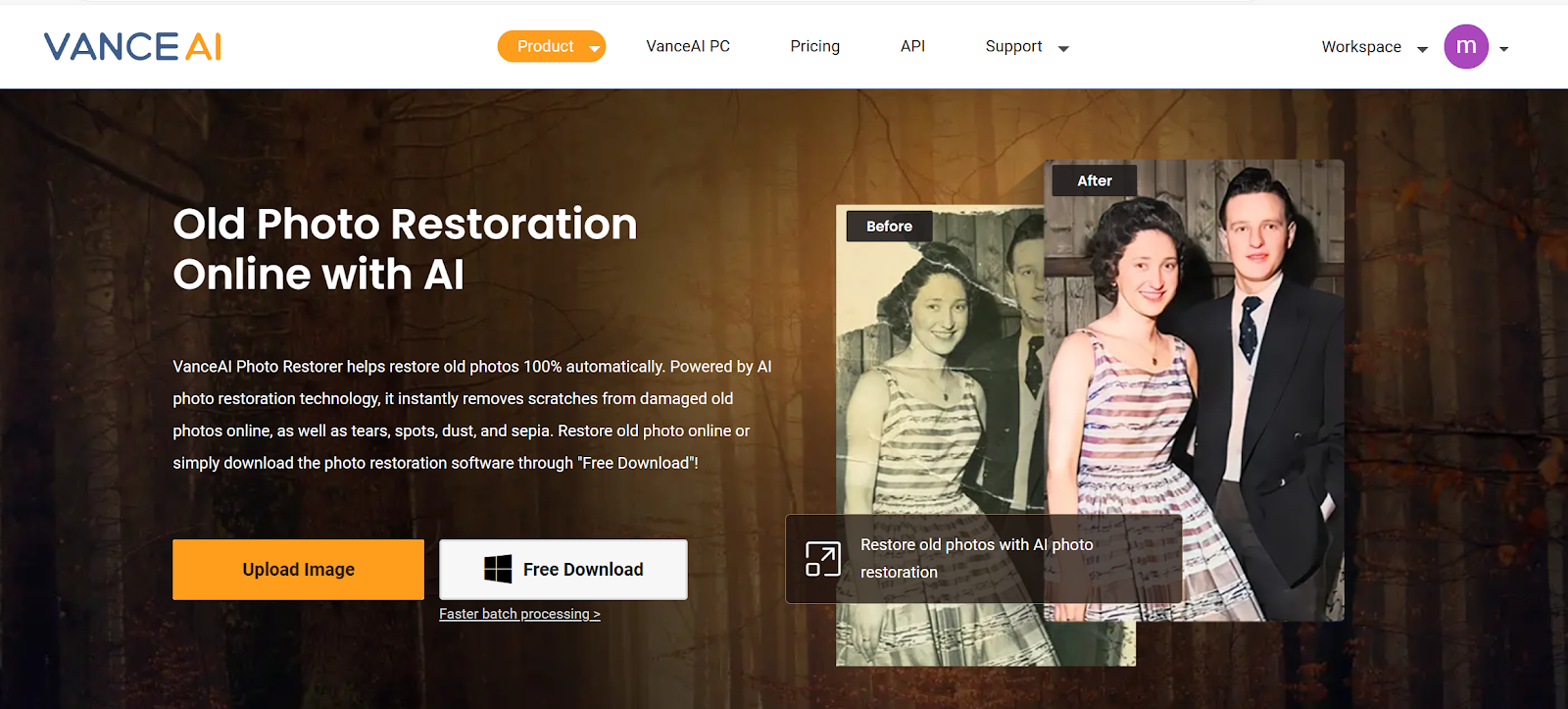Click the expand icon in the restore caption

point(823,559)
